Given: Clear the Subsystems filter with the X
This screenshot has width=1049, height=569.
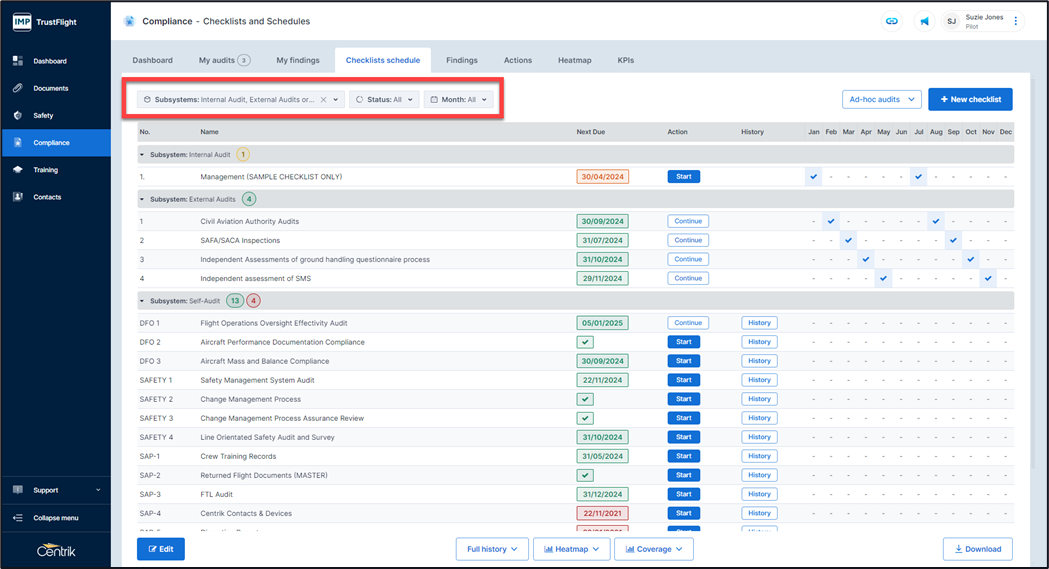Looking at the screenshot, I should (323, 100).
